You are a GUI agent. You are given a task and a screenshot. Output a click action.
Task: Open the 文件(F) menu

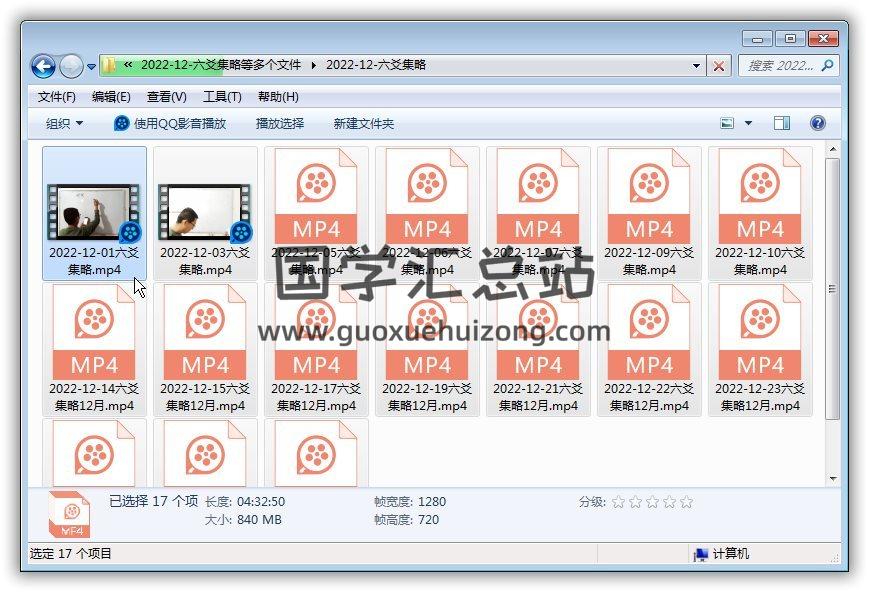[x=57, y=97]
